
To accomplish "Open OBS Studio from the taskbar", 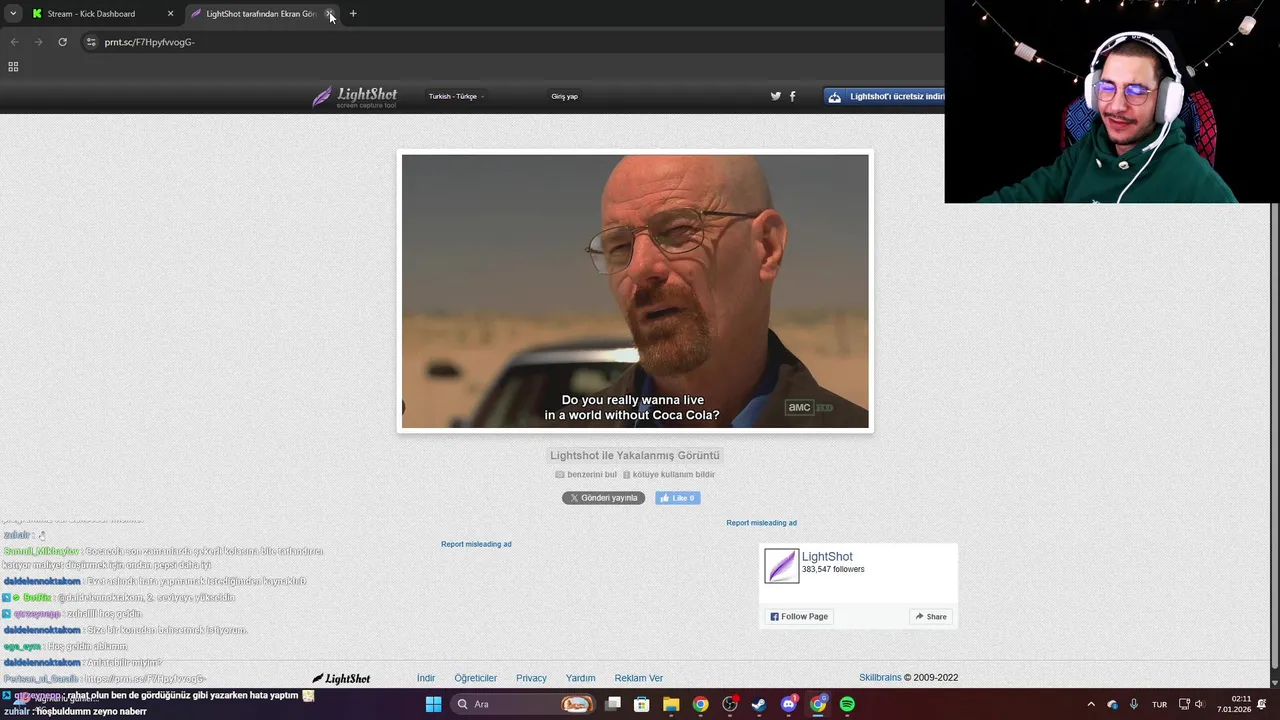I will pos(730,704).
